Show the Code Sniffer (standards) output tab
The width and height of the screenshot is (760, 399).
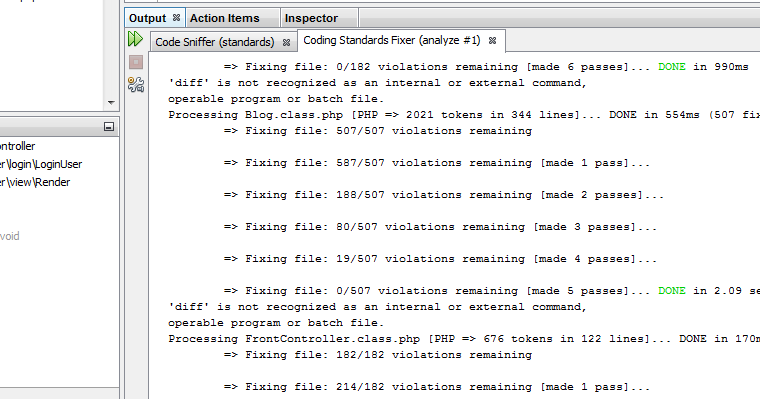click(215, 42)
